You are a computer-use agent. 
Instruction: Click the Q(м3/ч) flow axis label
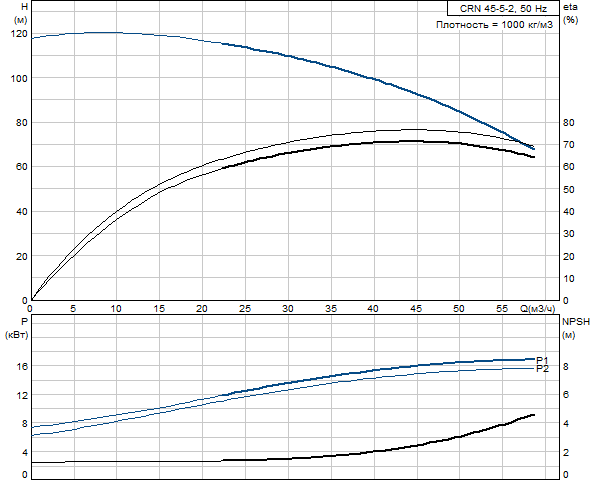538,309
